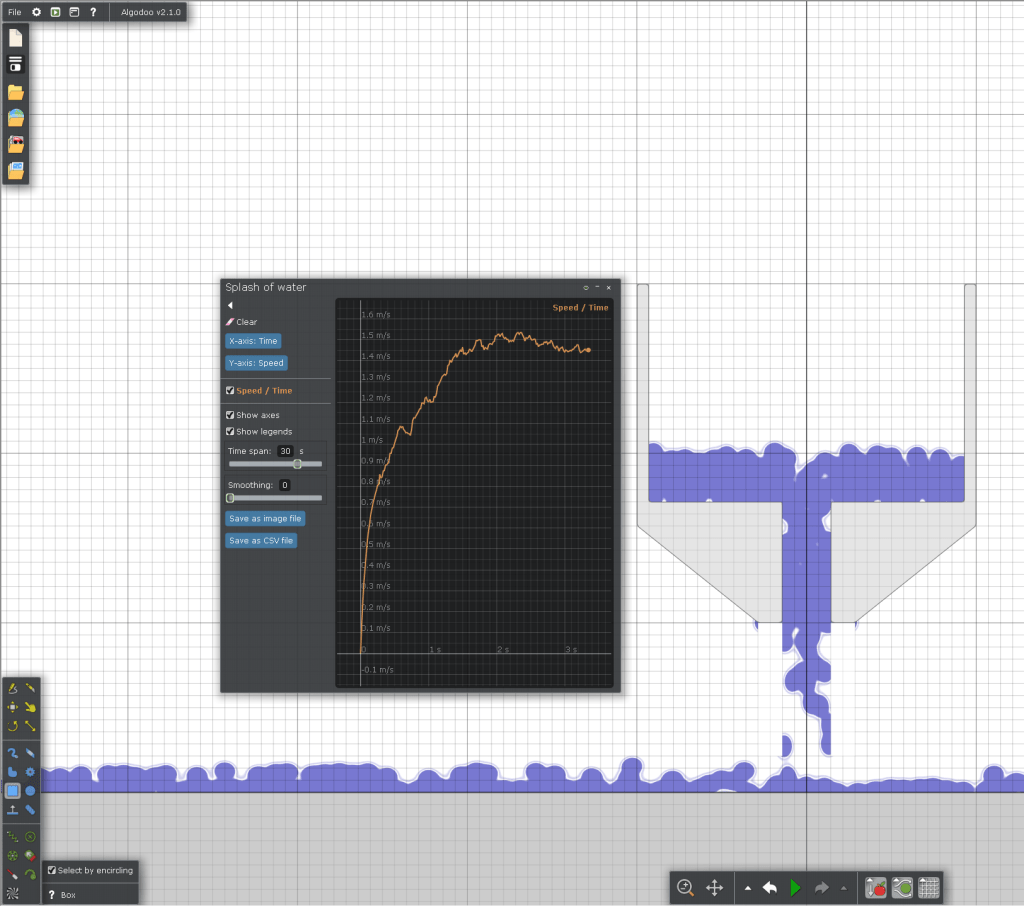The image size is (1024, 906).
Task: Select the Rotate tool
Action: pyautogui.click(x=12, y=725)
